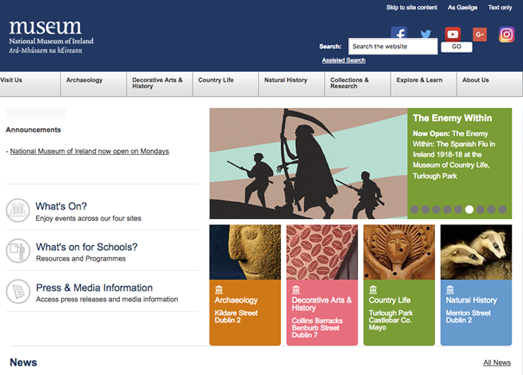Open the Visit Us menu
The width and height of the screenshot is (523, 375).
click(x=30, y=84)
